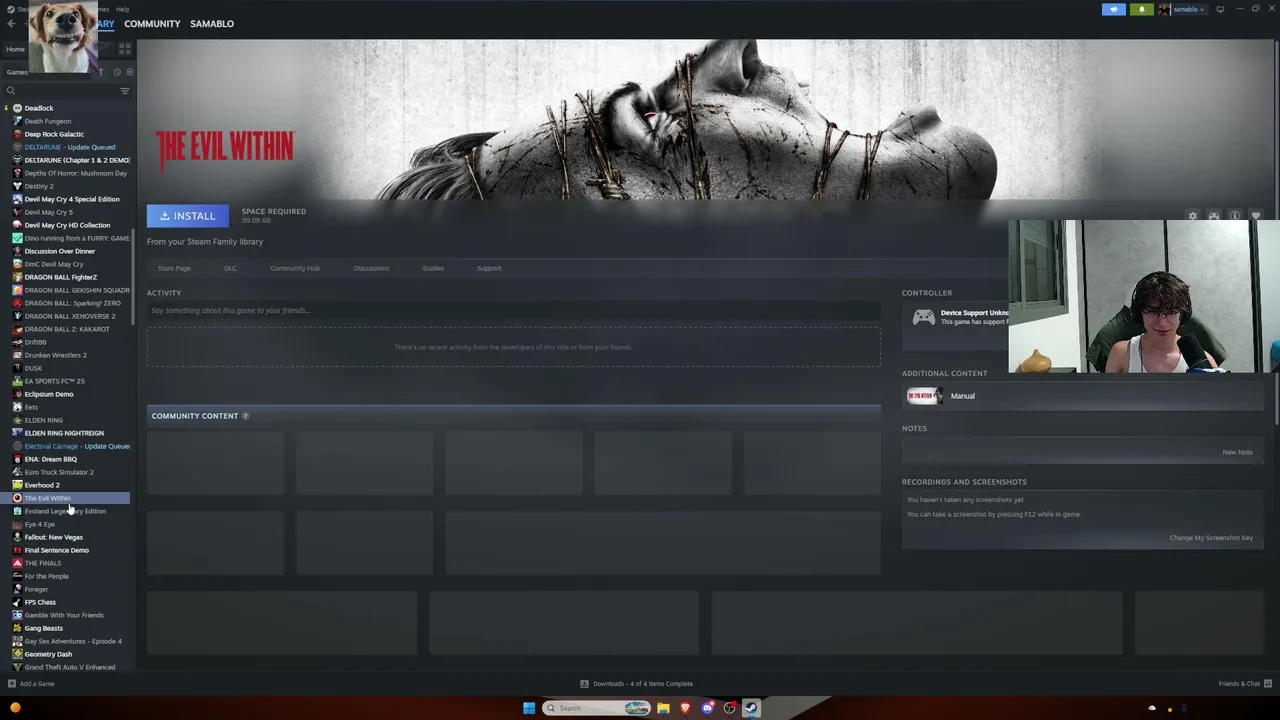Screen dimensions: 1280x720
Task: Open the Store Page link
Action: (x=174, y=268)
